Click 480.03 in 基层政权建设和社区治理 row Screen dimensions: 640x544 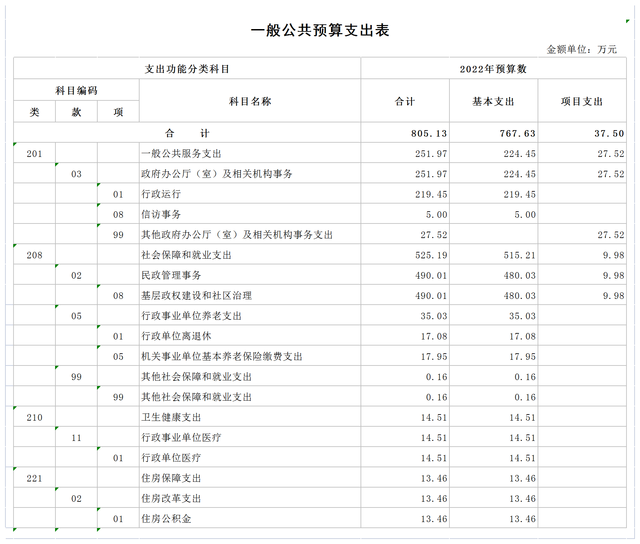519,296
